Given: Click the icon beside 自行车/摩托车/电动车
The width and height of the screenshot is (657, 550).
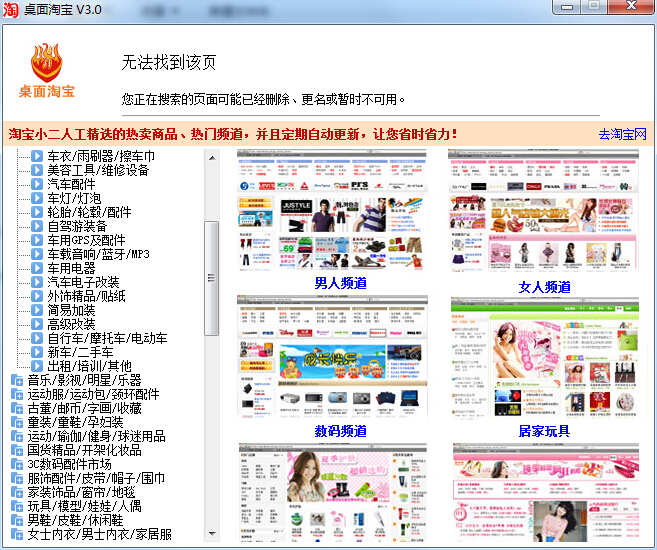Looking at the screenshot, I should tap(37, 338).
